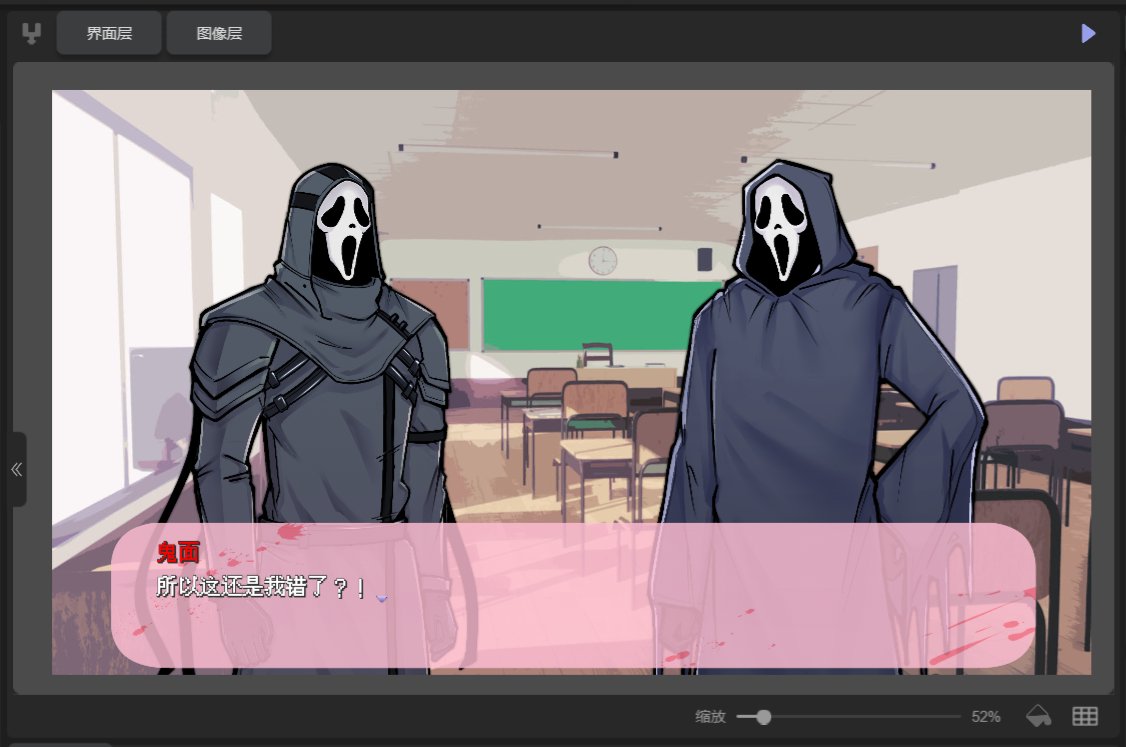Adjust the 缩放 zoom slider handle

coord(763,717)
